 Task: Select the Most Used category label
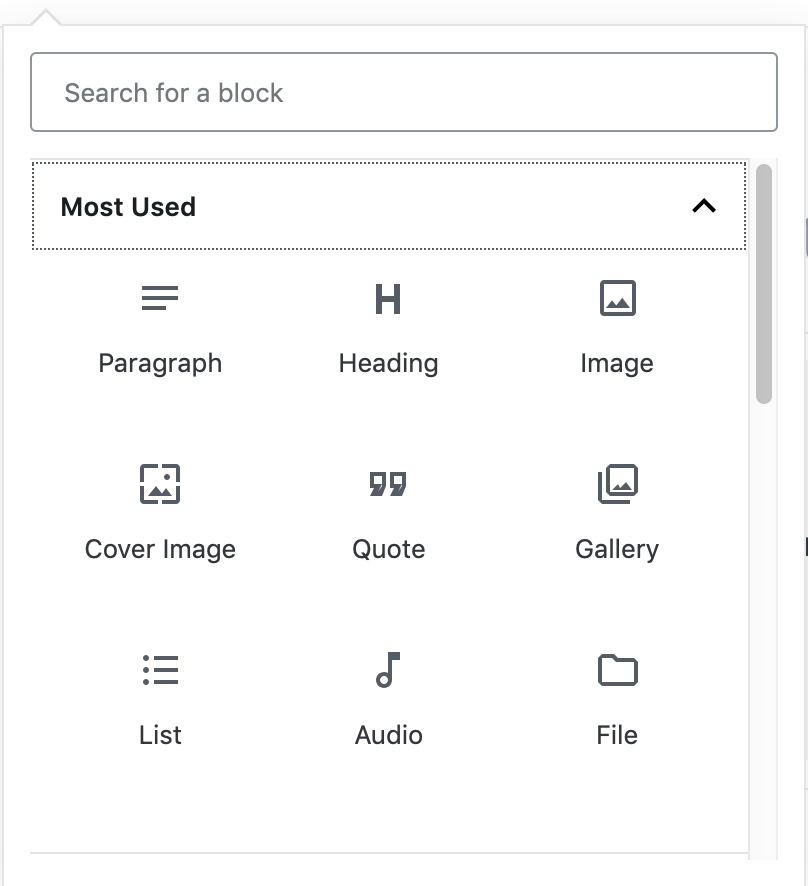129,207
